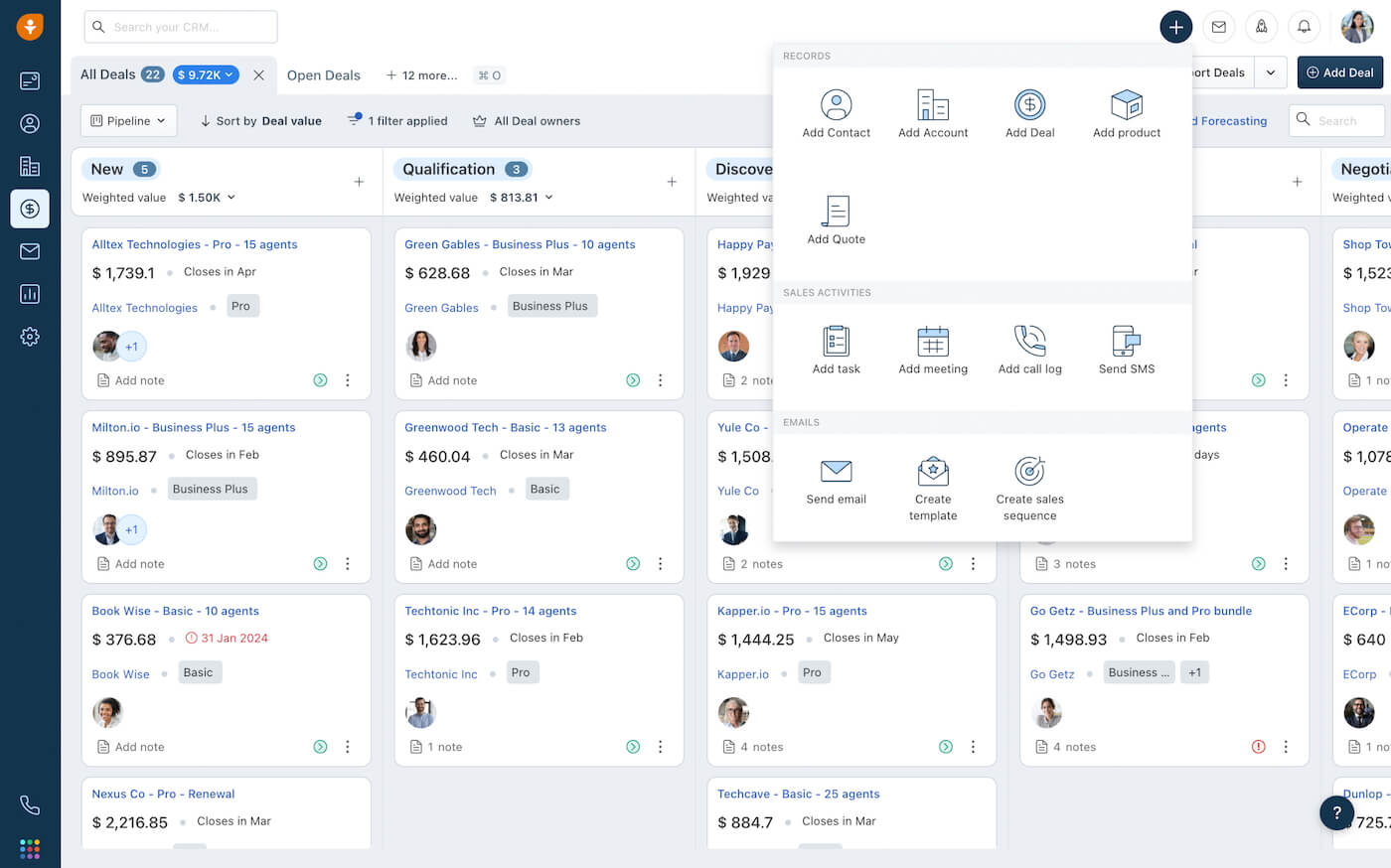Image resolution: width=1391 pixels, height=868 pixels.
Task: Open notifications bell in top bar
Action: (1304, 27)
